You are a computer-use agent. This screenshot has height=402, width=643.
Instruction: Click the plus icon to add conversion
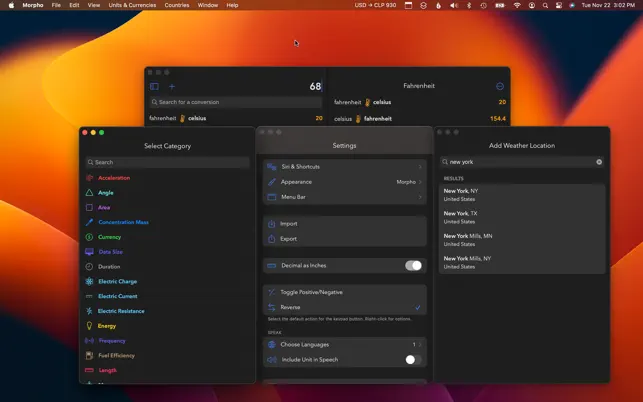click(x=172, y=87)
